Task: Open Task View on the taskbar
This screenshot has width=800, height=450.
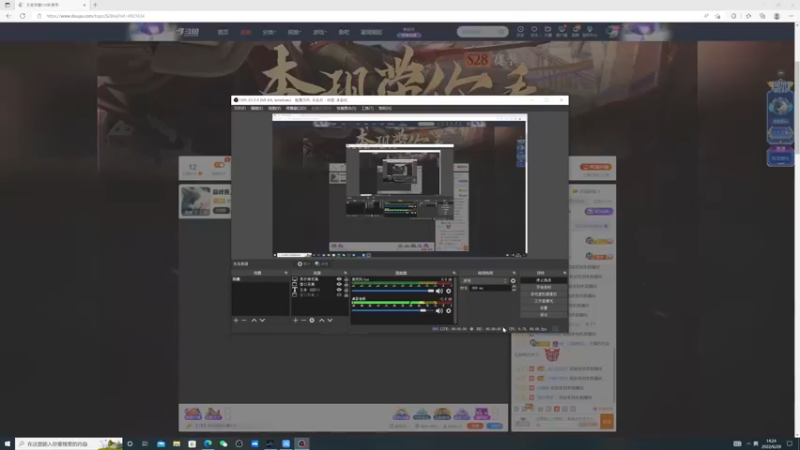Action: tap(145, 444)
